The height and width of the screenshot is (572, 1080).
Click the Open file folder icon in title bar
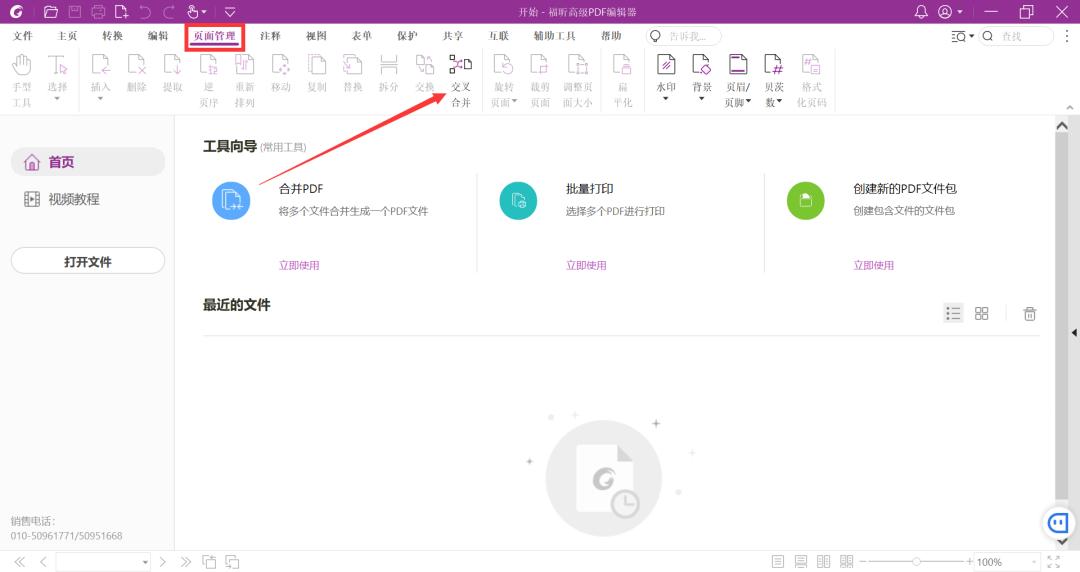point(50,12)
